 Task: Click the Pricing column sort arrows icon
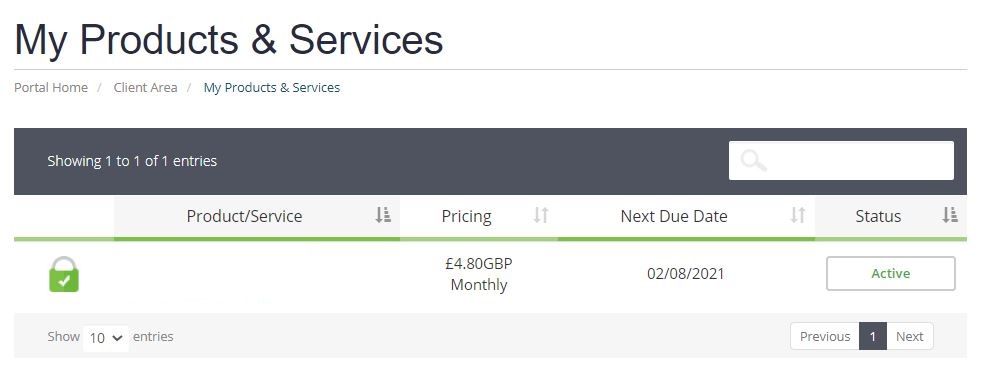[x=541, y=215]
